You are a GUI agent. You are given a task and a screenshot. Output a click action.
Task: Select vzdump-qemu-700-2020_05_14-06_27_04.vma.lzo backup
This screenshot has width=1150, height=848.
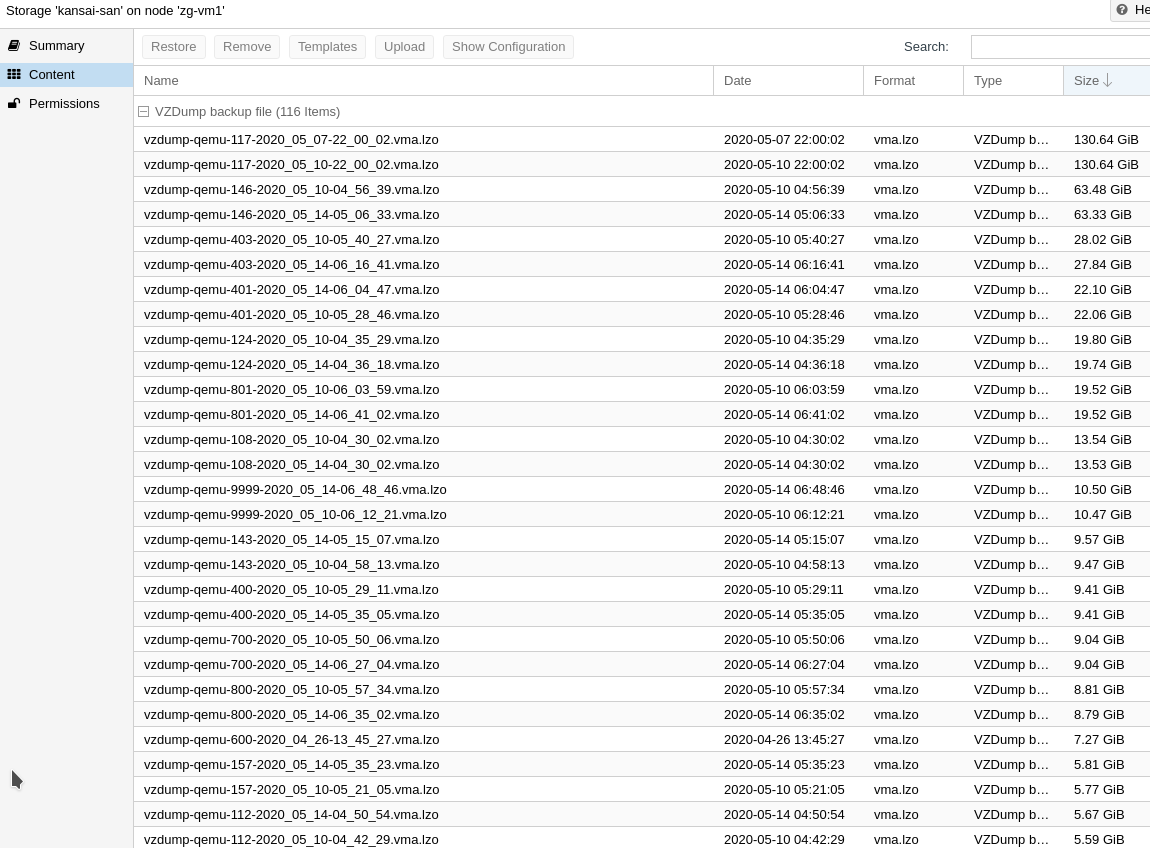(x=642, y=664)
